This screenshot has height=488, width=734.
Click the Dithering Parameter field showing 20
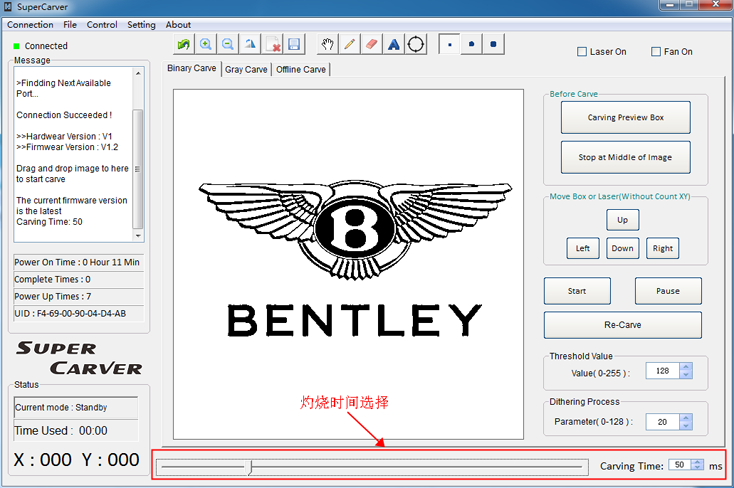coord(663,422)
